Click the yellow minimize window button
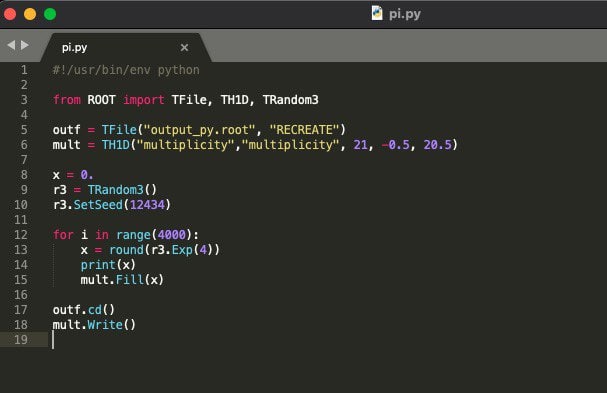607x393 pixels. click(x=30, y=14)
